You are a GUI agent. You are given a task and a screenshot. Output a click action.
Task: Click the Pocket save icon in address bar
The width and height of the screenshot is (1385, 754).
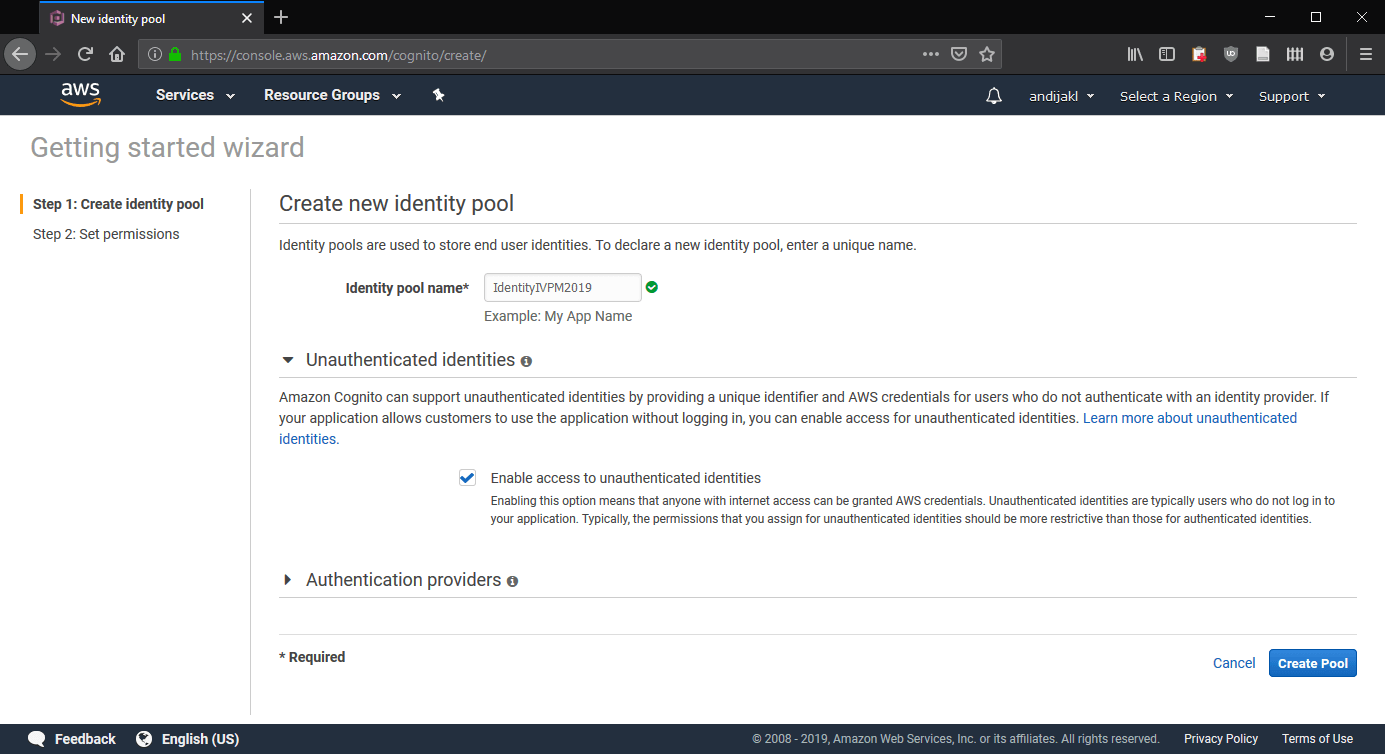(x=958, y=54)
